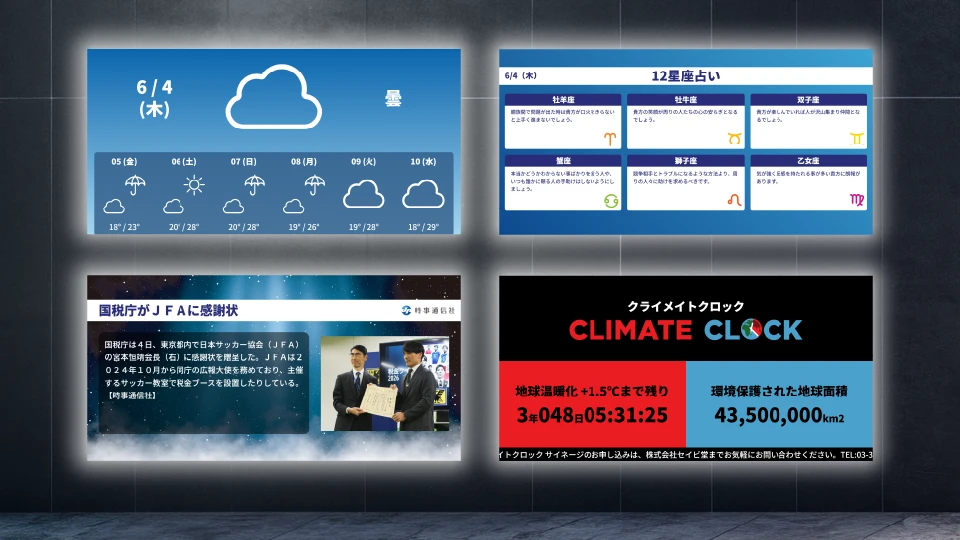Click the 6/4 (木) date on the horoscope panel

click(x=520, y=76)
